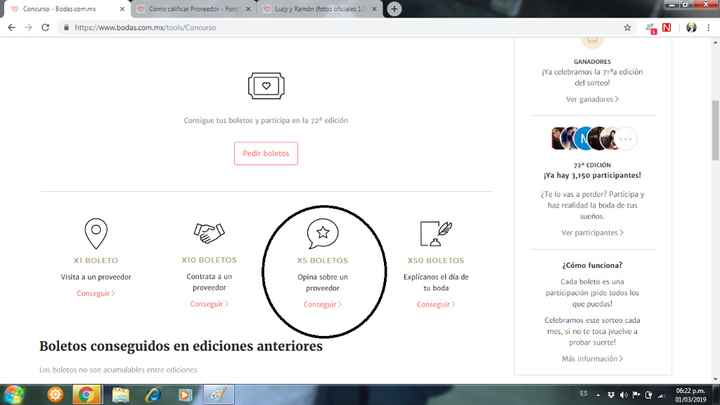Click the handshake icon for X10 Boletos

coord(208,232)
